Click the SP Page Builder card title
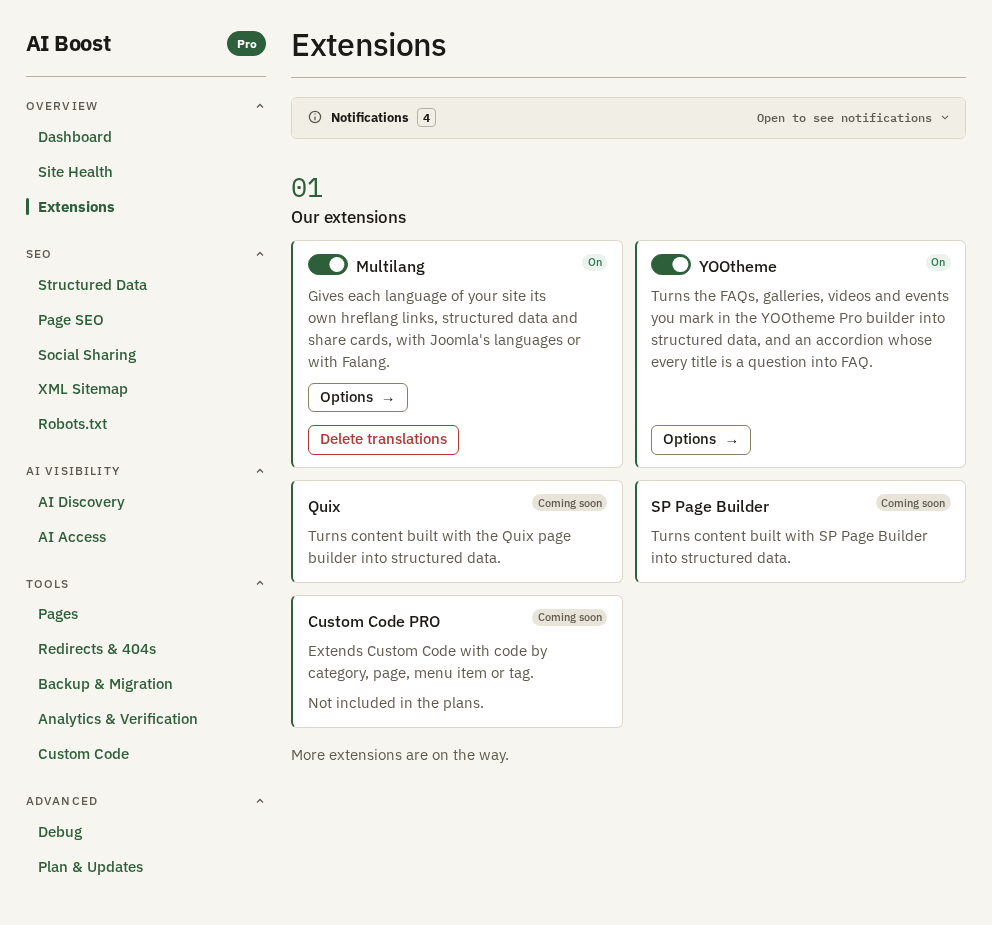This screenshot has height=925, width=992. [x=710, y=507]
